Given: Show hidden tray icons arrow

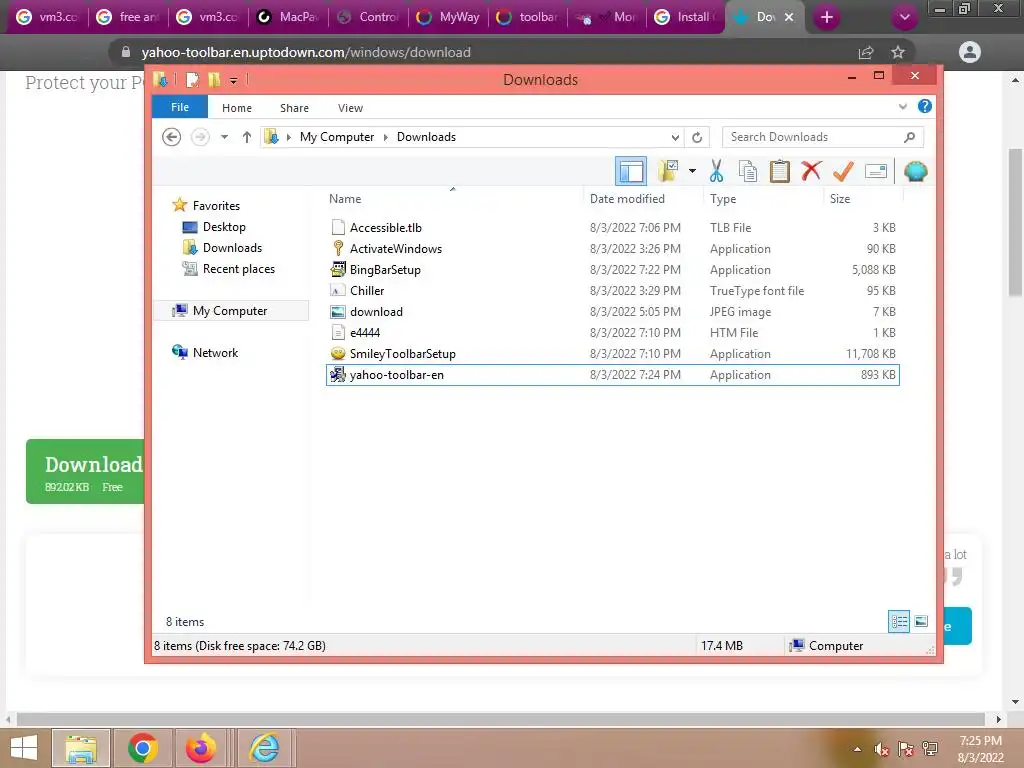Looking at the screenshot, I should point(857,749).
